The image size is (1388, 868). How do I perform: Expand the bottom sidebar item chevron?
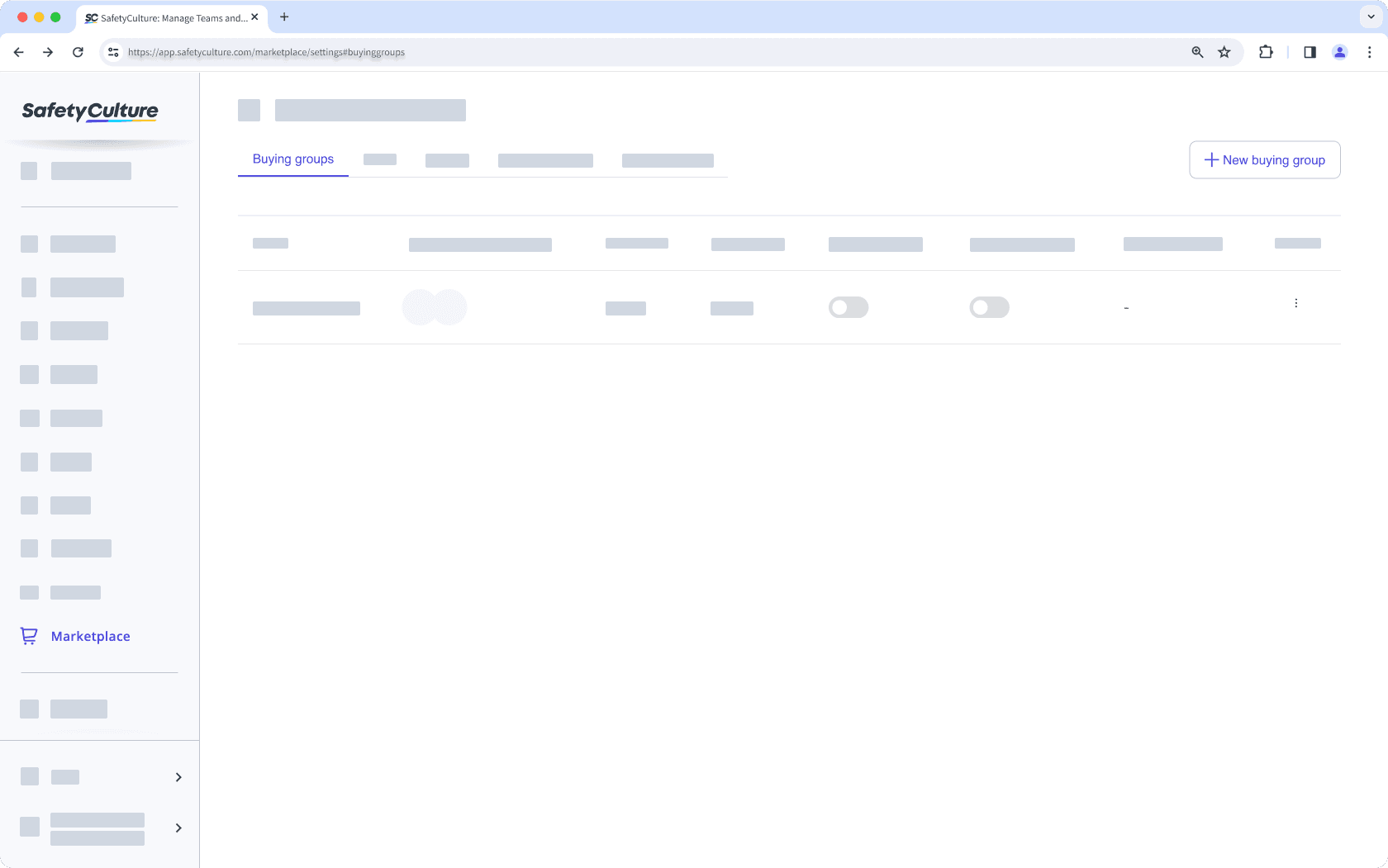178,828
